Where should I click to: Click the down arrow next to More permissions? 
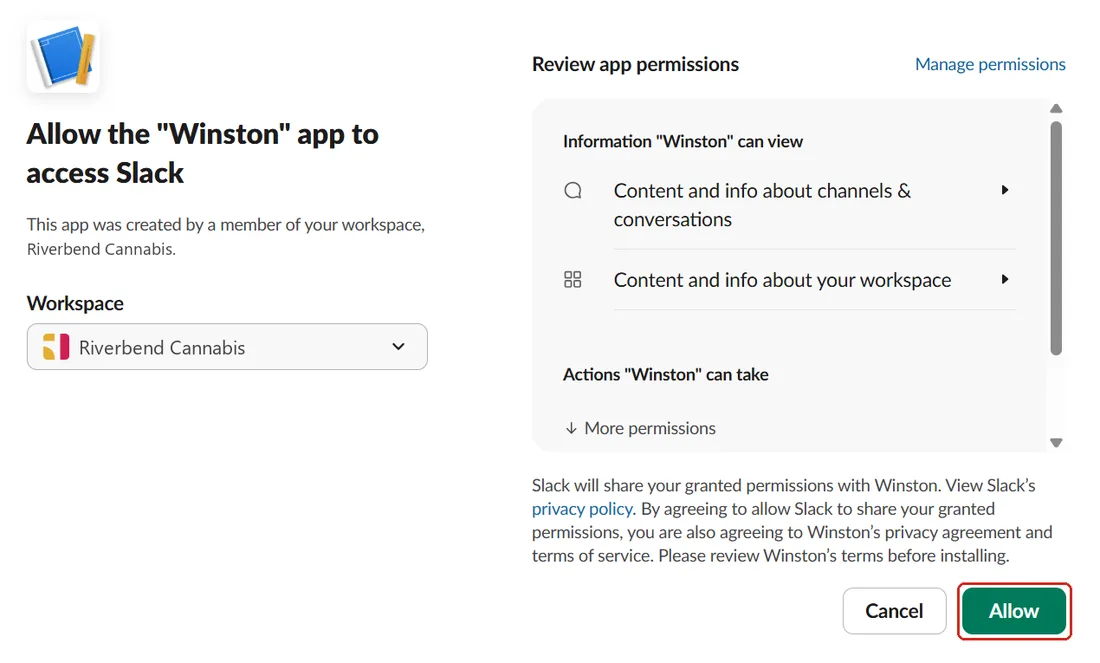[571, 428]
